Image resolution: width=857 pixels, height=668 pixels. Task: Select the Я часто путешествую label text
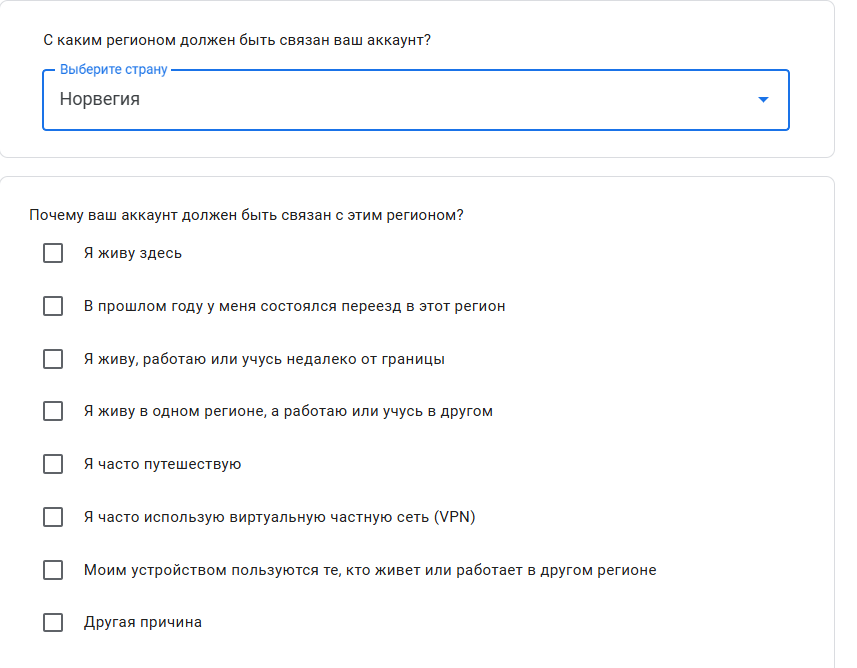tap(162, 464)
